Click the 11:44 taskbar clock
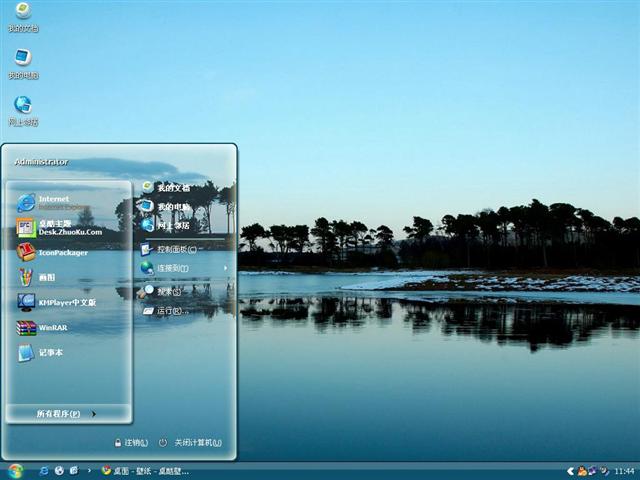The image size is (640, 480). click(624, 471)
